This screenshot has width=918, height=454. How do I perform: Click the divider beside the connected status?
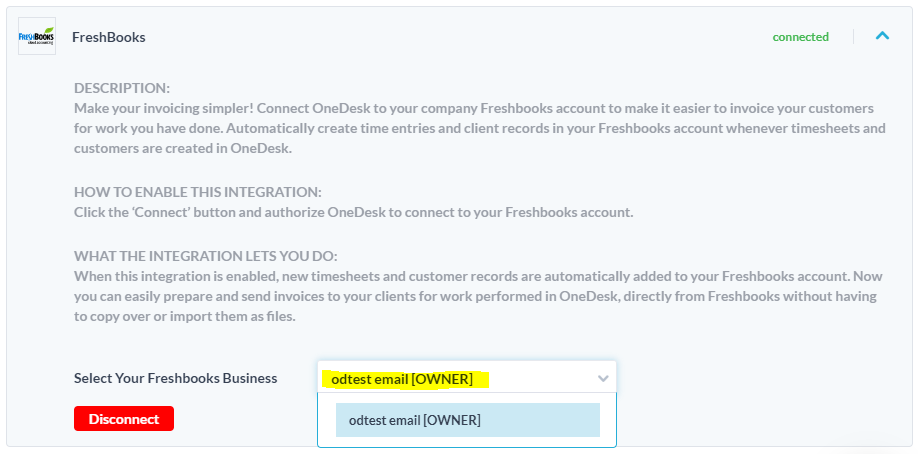[x=853, y=37]
